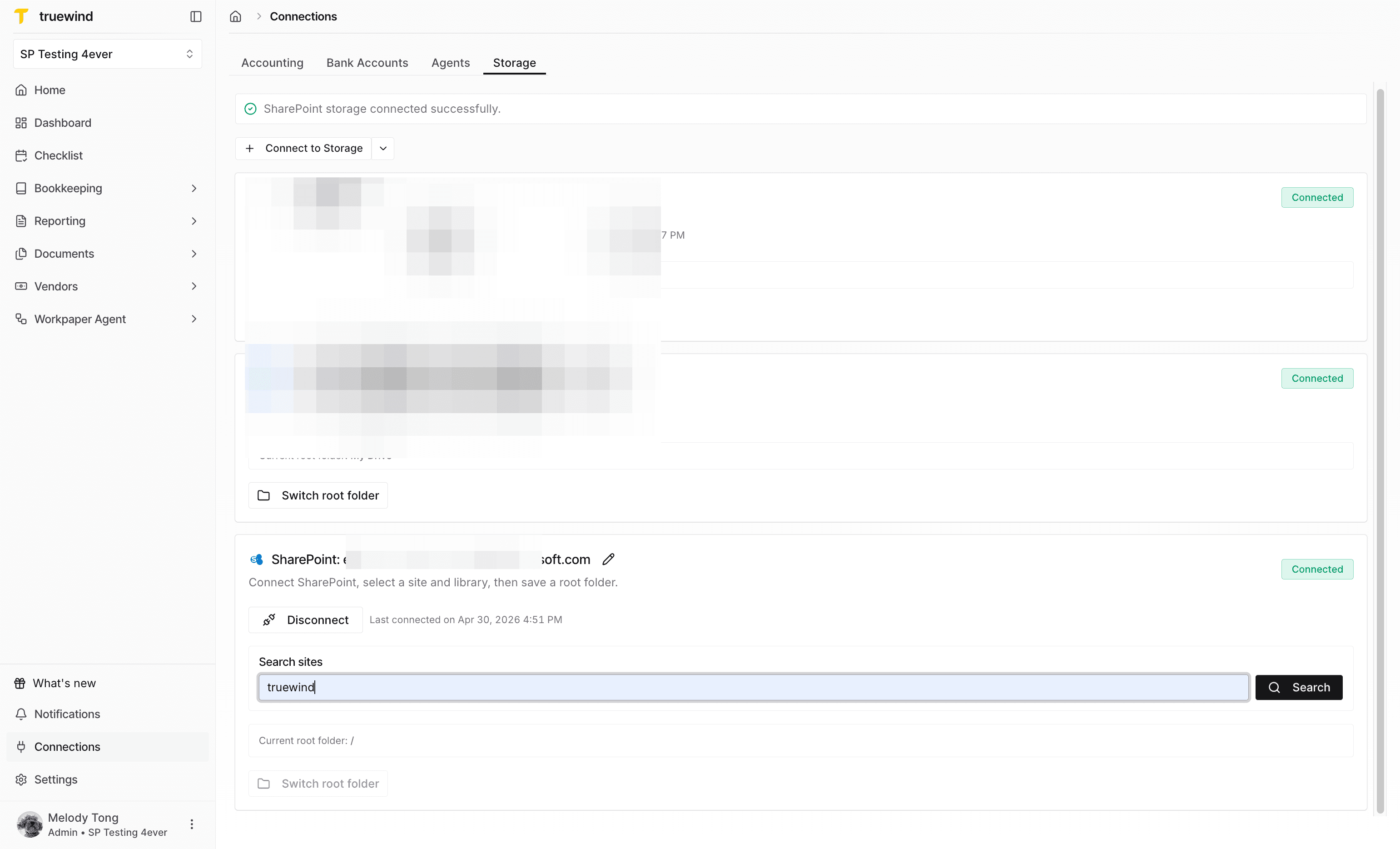Click the Notifications bell icon
Screen dimensions: 1400x849
coord(21,714)
